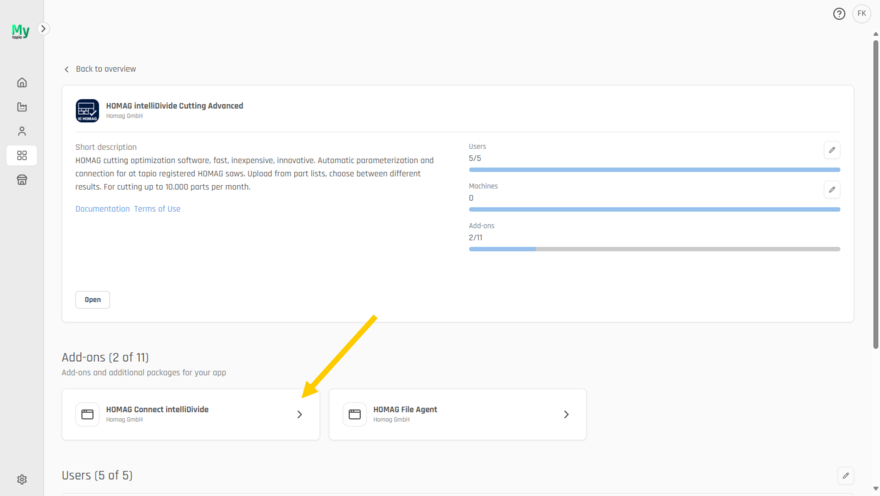
Task: Edit the Users (5 of 5) section with the pencil
Action: click(x=846, y=476)
